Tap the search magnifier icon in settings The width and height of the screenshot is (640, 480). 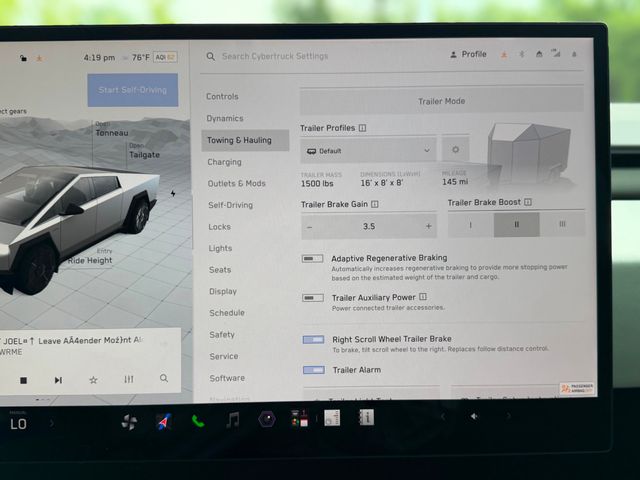pyautogui.click(x=211, y=56)
